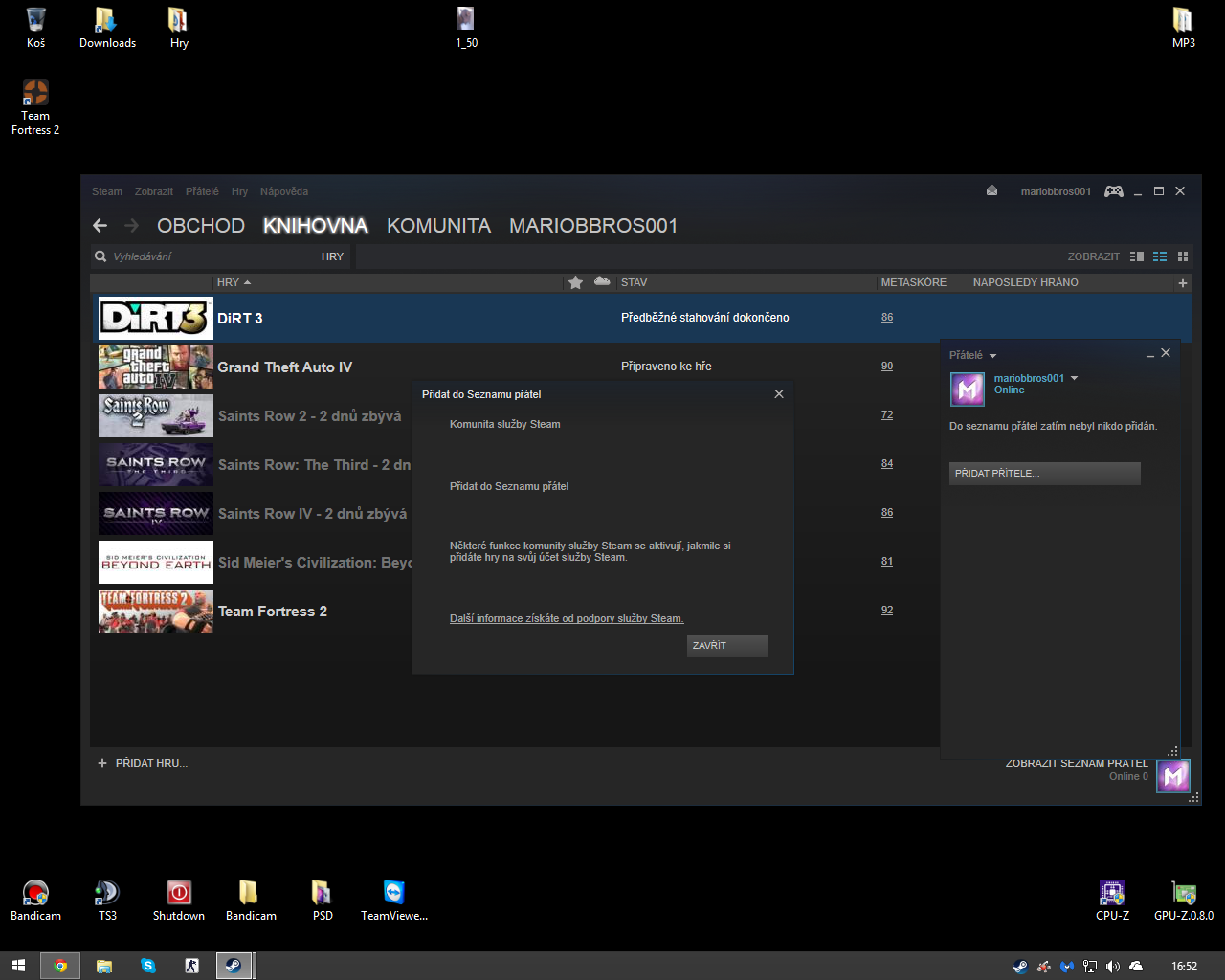1225x980 pixels.
Task: Select the 1_50 desktop file
Action: pyautogui.click(x=466, y=28)
